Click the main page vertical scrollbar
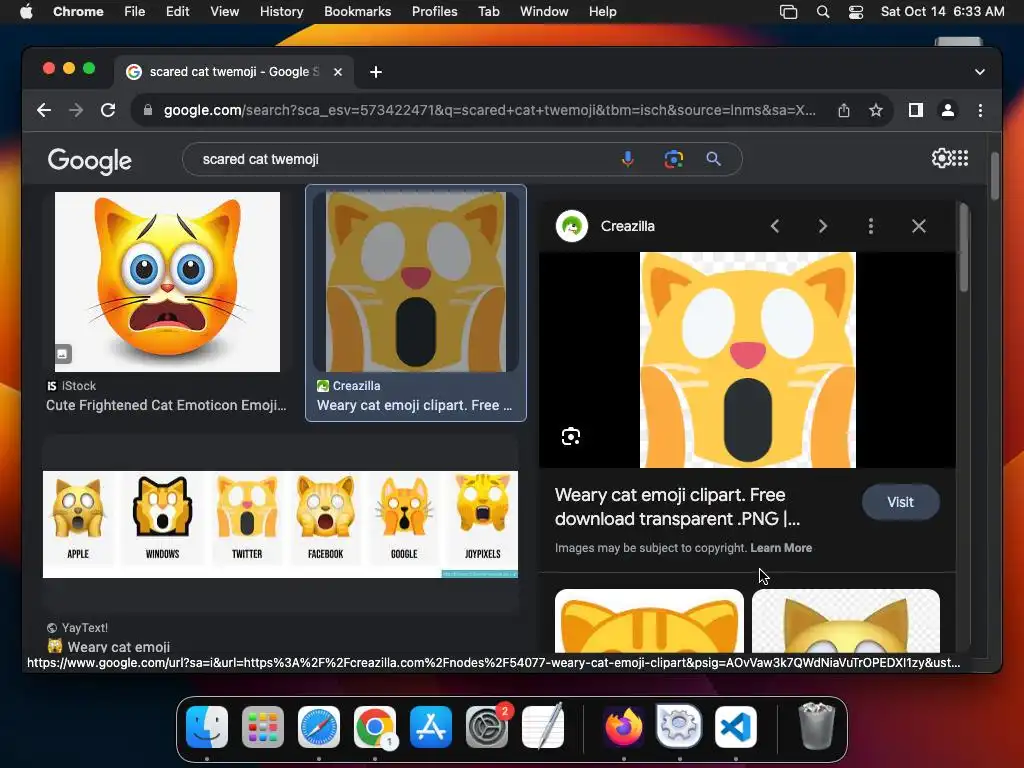 995,176
